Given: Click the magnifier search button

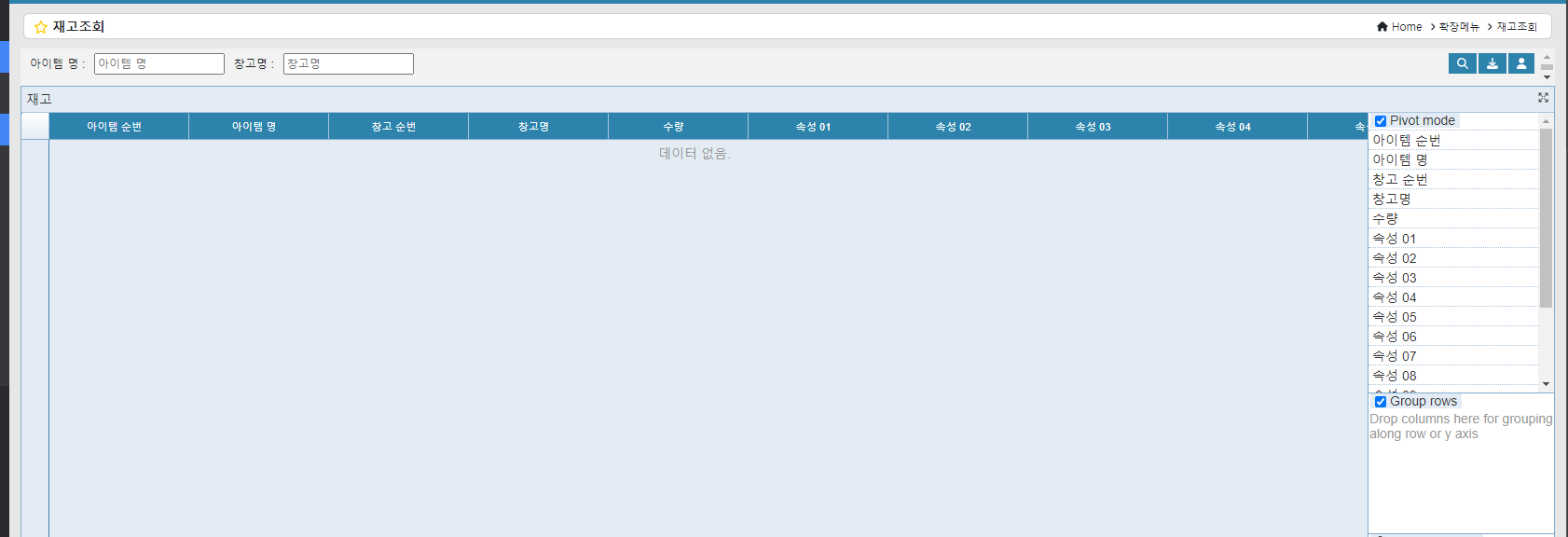Looking at the screenshot, I should click(x=1463, y=63).
